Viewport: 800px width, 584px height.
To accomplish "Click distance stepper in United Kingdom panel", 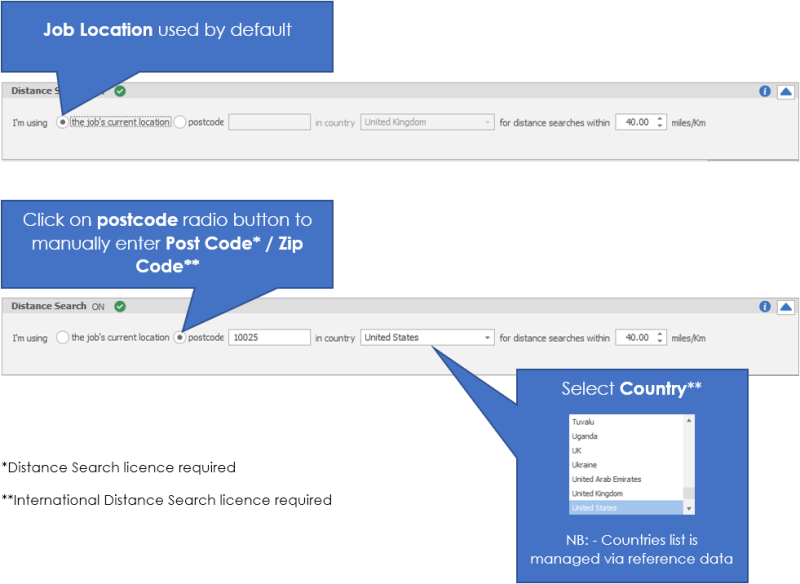I will click(x=658, y=122).
